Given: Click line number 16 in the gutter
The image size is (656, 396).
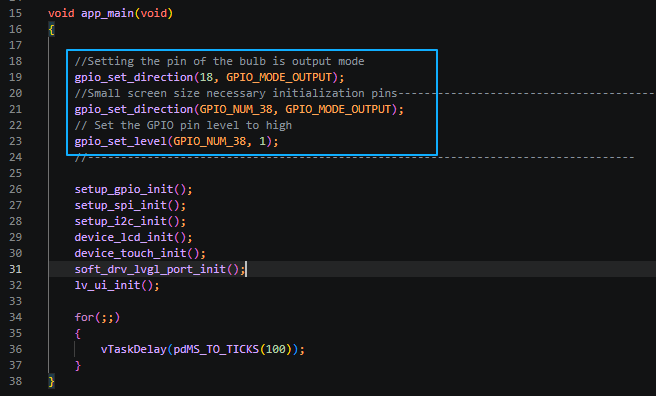Looking at the screenshot, I should [x=15, y=29].
